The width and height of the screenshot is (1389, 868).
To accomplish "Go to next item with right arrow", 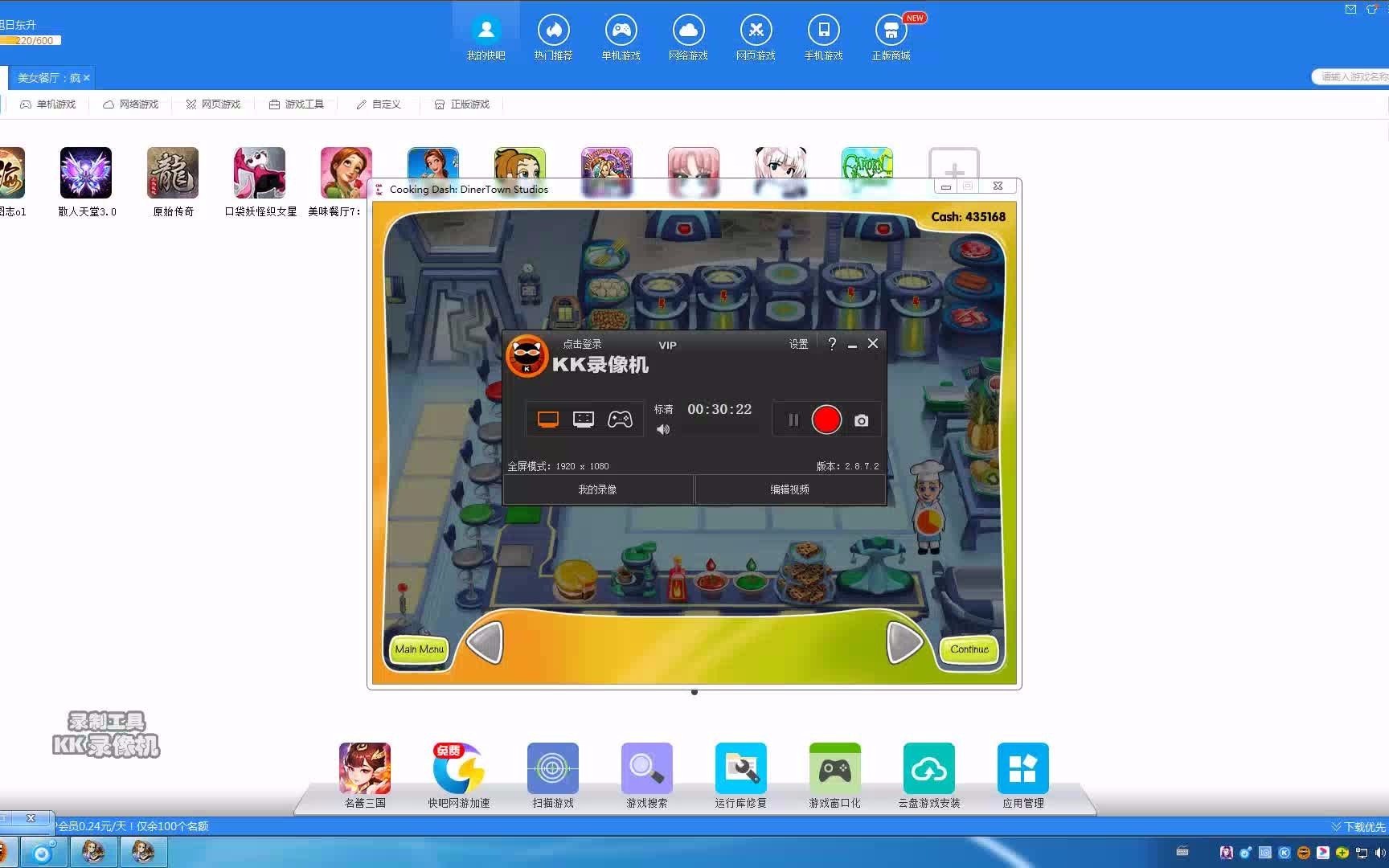I will tap(904, 642).
